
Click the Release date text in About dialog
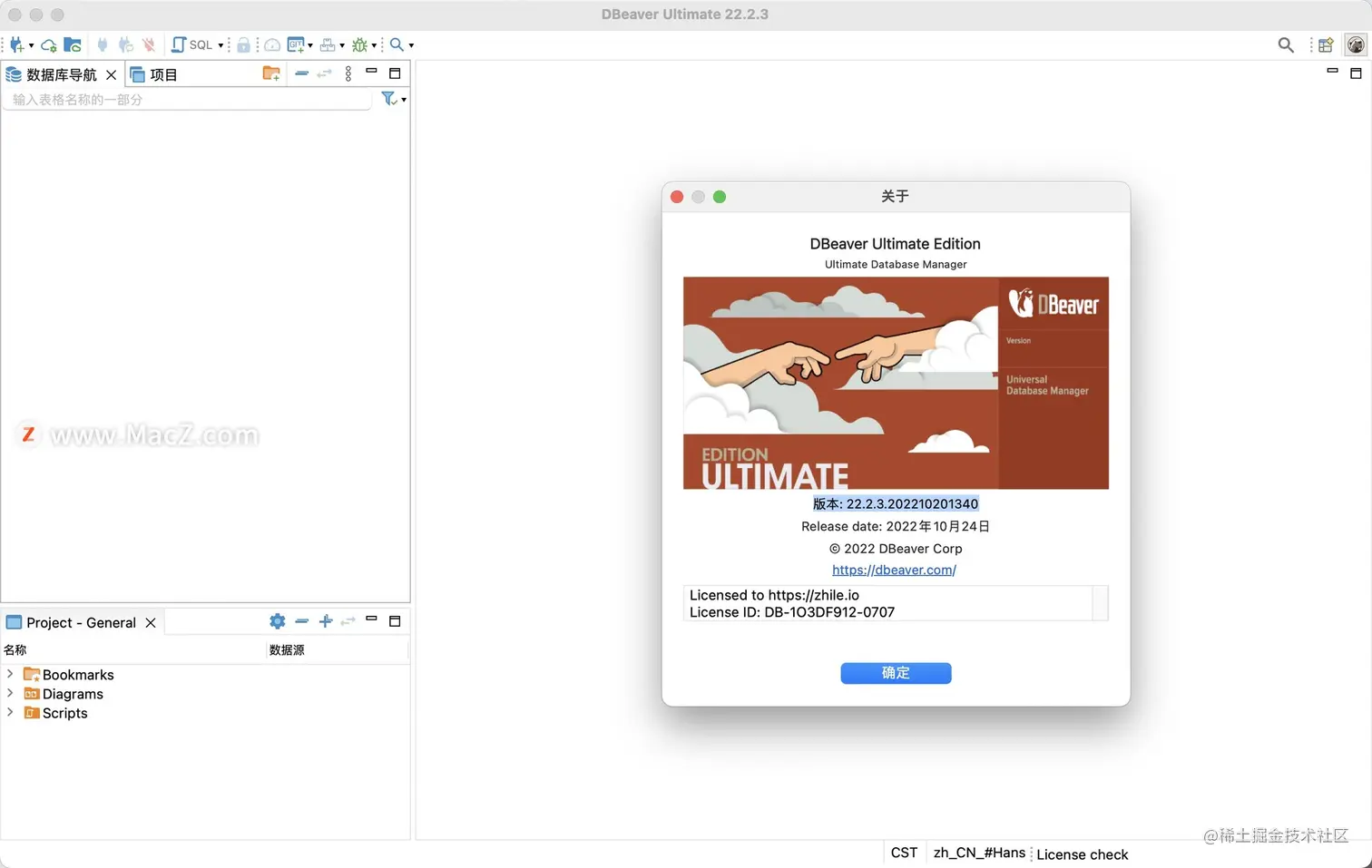pos(896,526)
